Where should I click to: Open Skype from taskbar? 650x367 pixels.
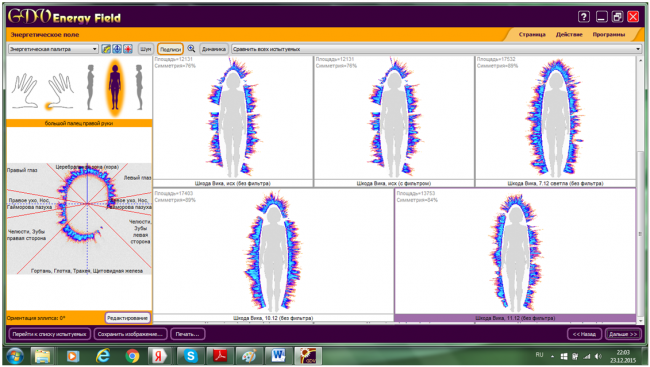coord(191,356)
